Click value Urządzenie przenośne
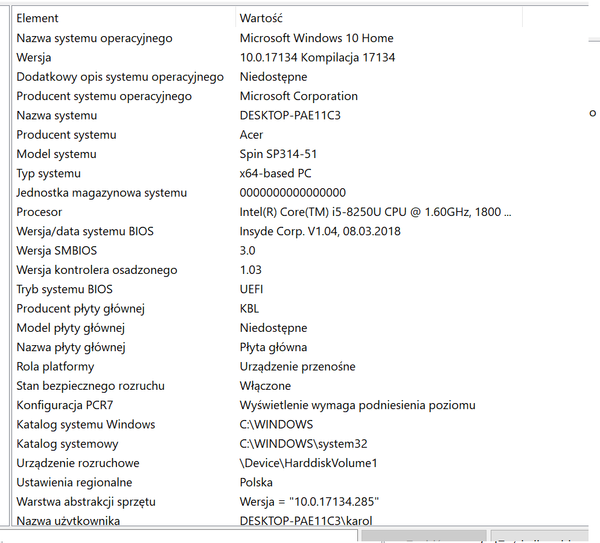600x543 pixels. click(297, 367)
